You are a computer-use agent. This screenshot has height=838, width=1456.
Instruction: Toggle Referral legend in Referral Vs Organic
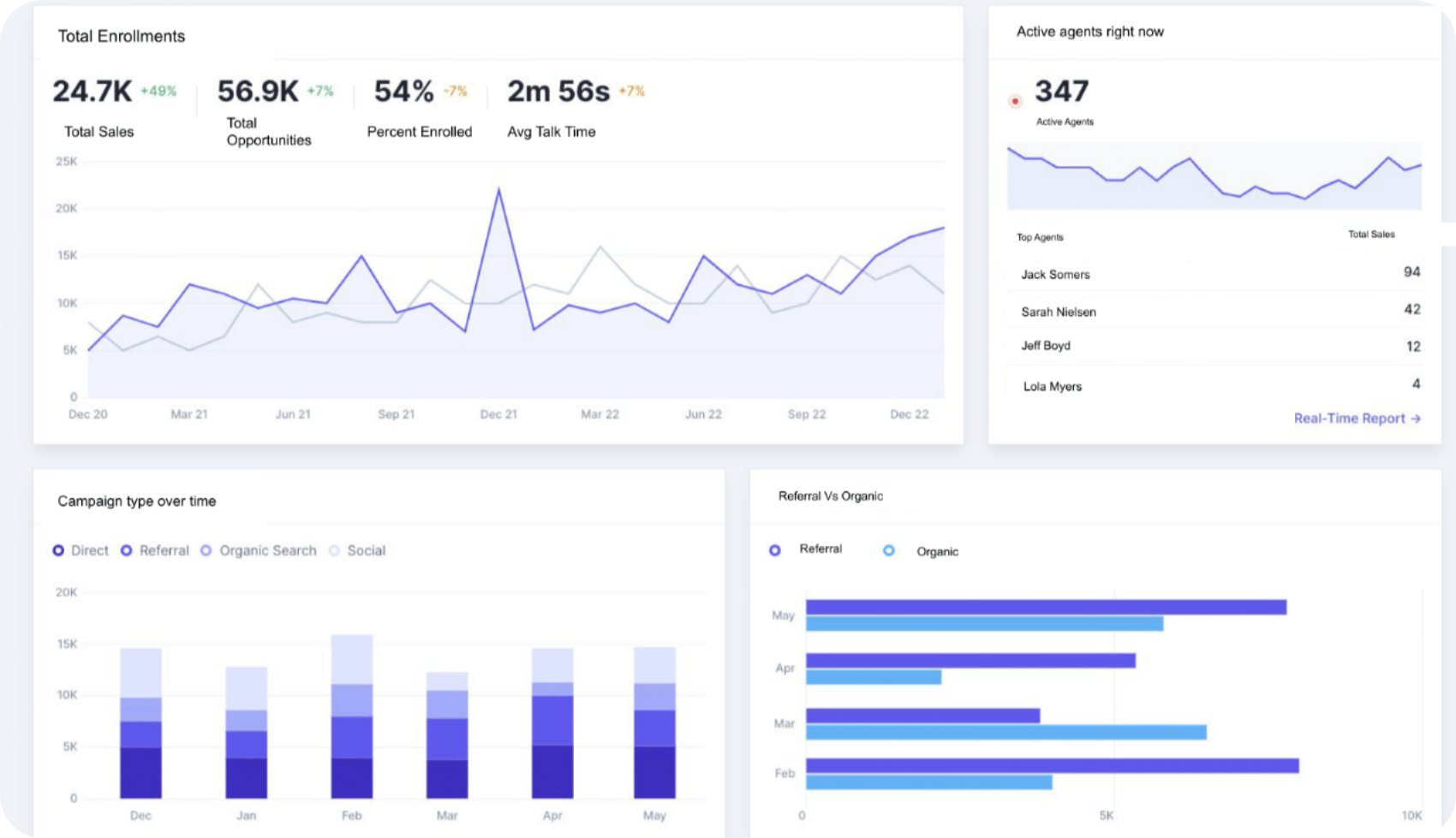click(x=775, y=550)
